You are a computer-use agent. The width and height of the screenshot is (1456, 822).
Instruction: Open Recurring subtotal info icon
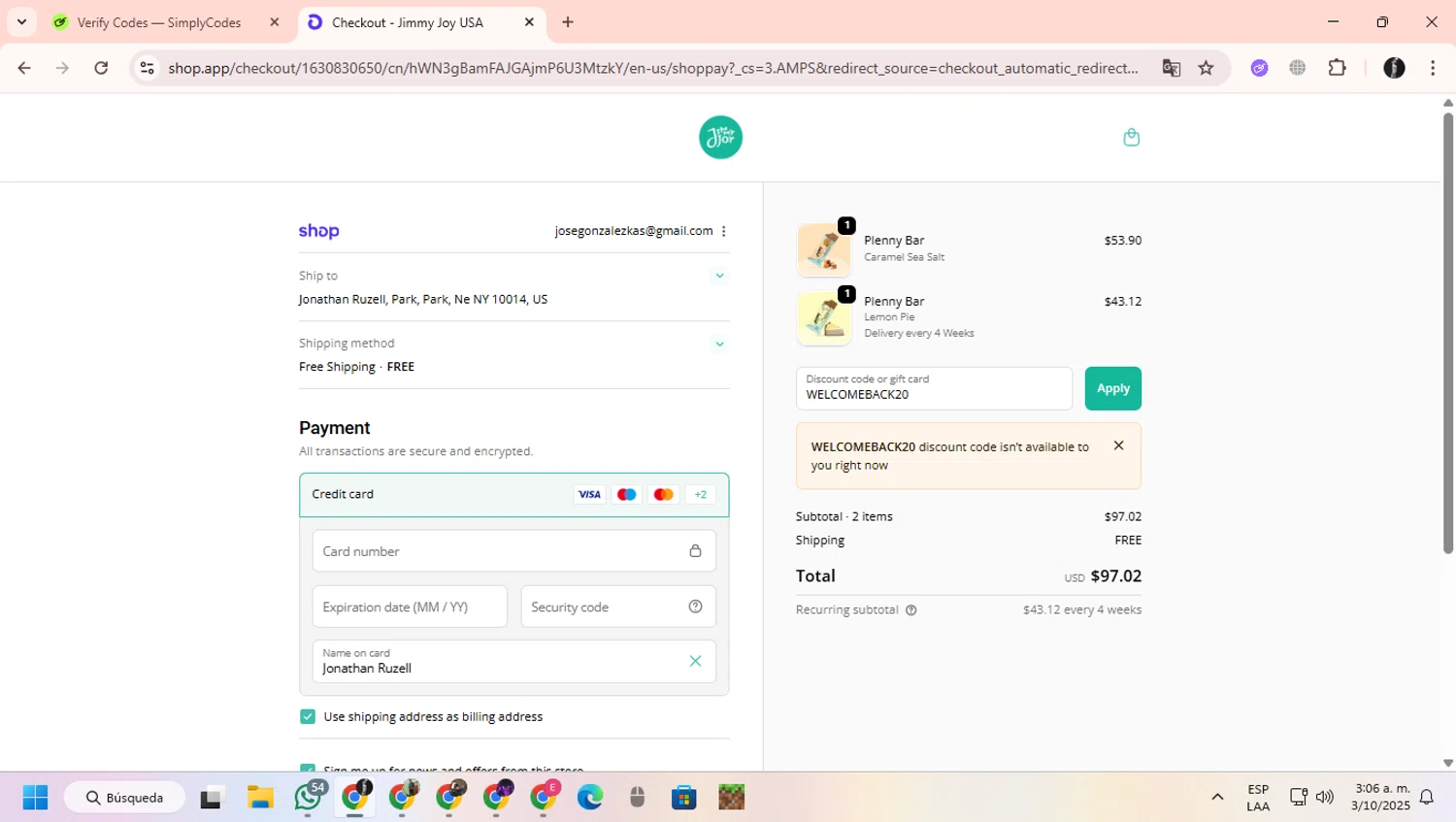click(910, 610)
